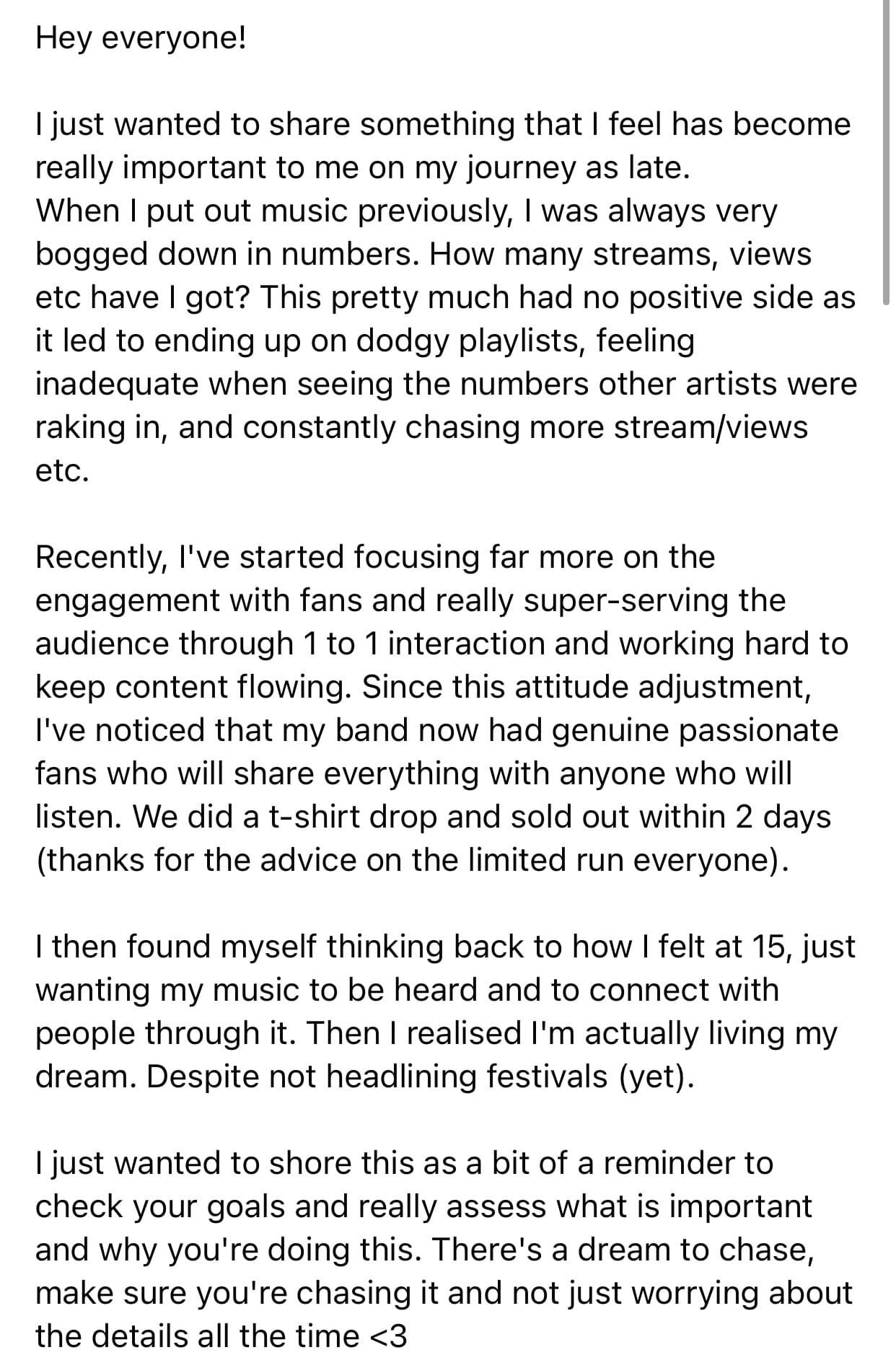Click the word "Recently" starting second paragraph
The width and height of the screenshot is (896, 1368).
[x=99, y=557]
